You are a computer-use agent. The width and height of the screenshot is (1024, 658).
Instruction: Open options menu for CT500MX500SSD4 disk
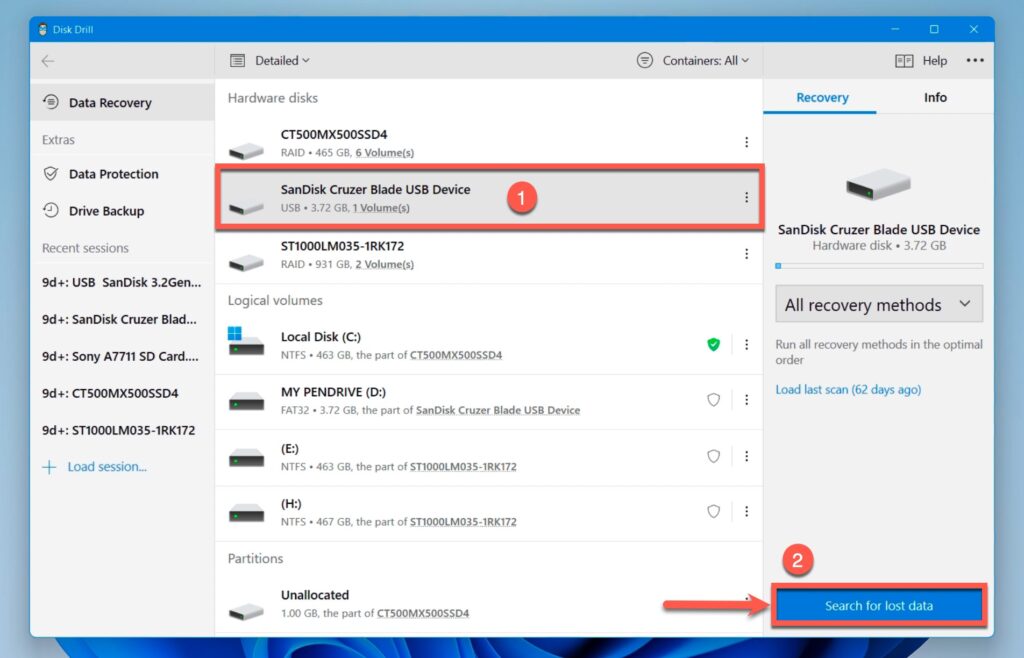pos(747,143)
